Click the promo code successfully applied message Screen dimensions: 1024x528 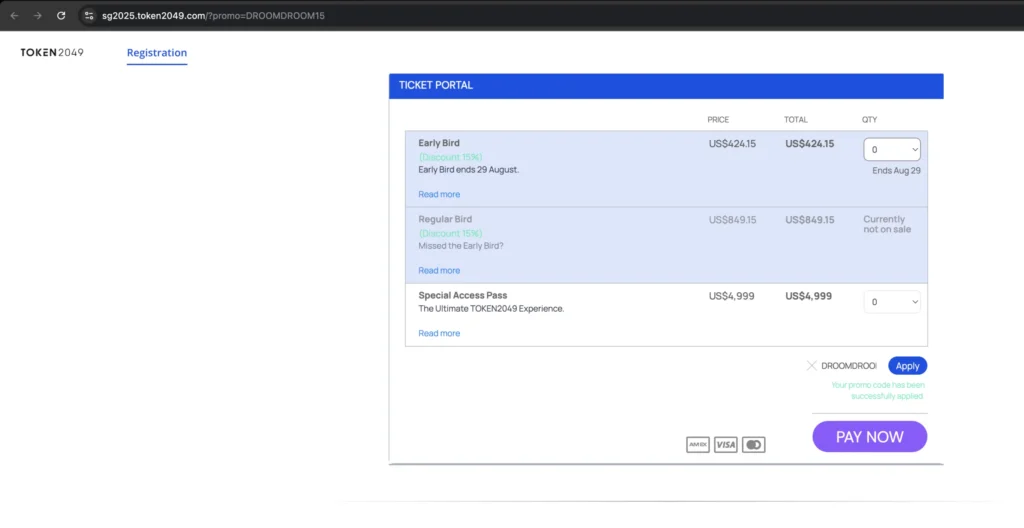(x=878, y=390)
